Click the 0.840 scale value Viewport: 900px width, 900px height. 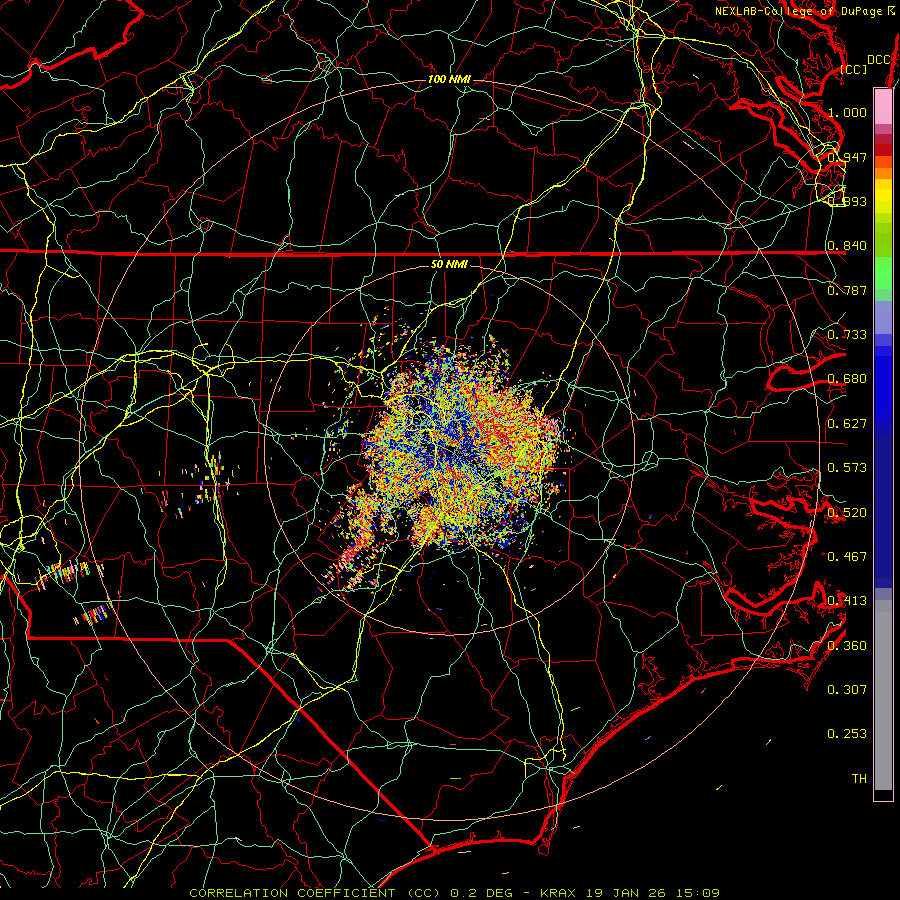point(847,246)
